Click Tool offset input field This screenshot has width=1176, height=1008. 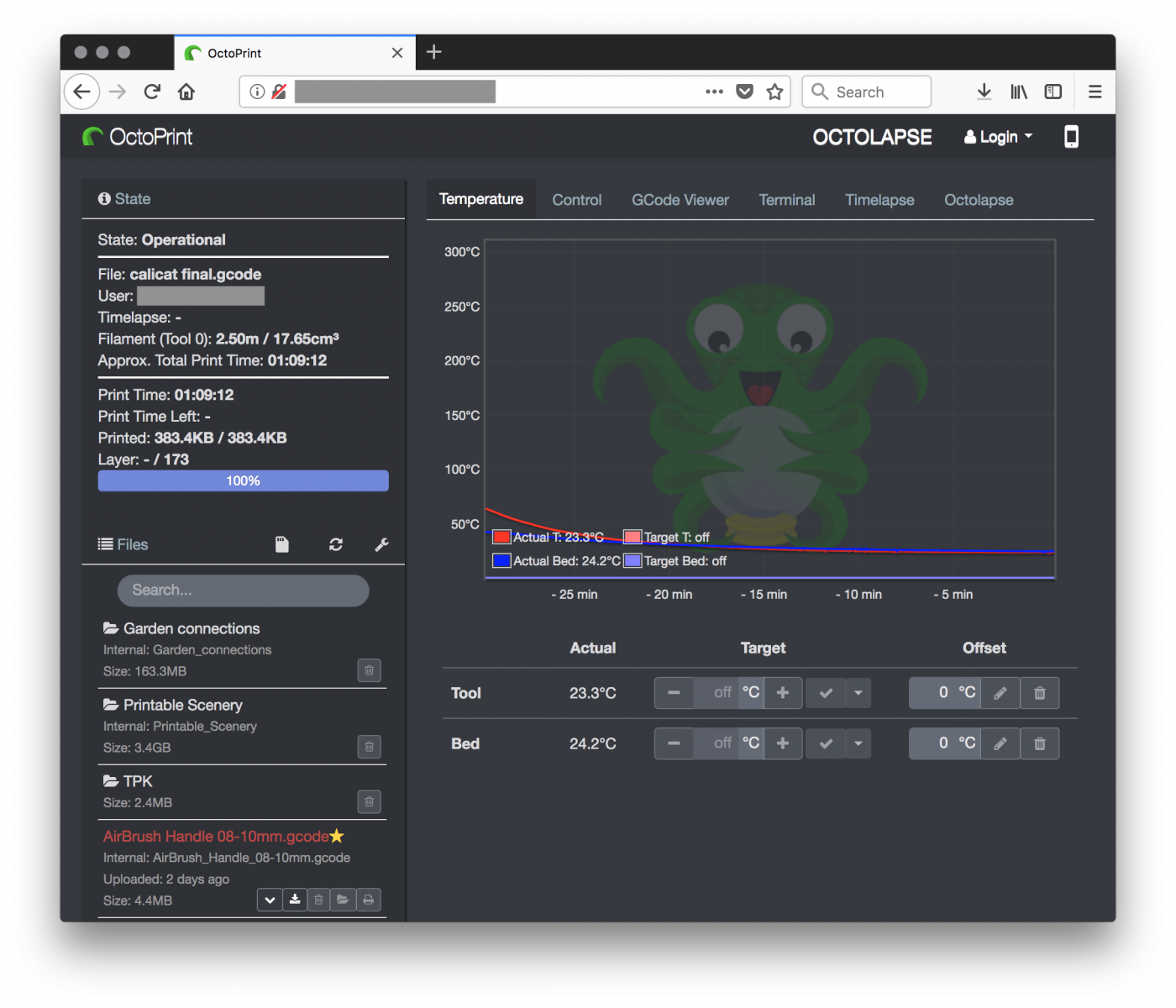[931, 693]
